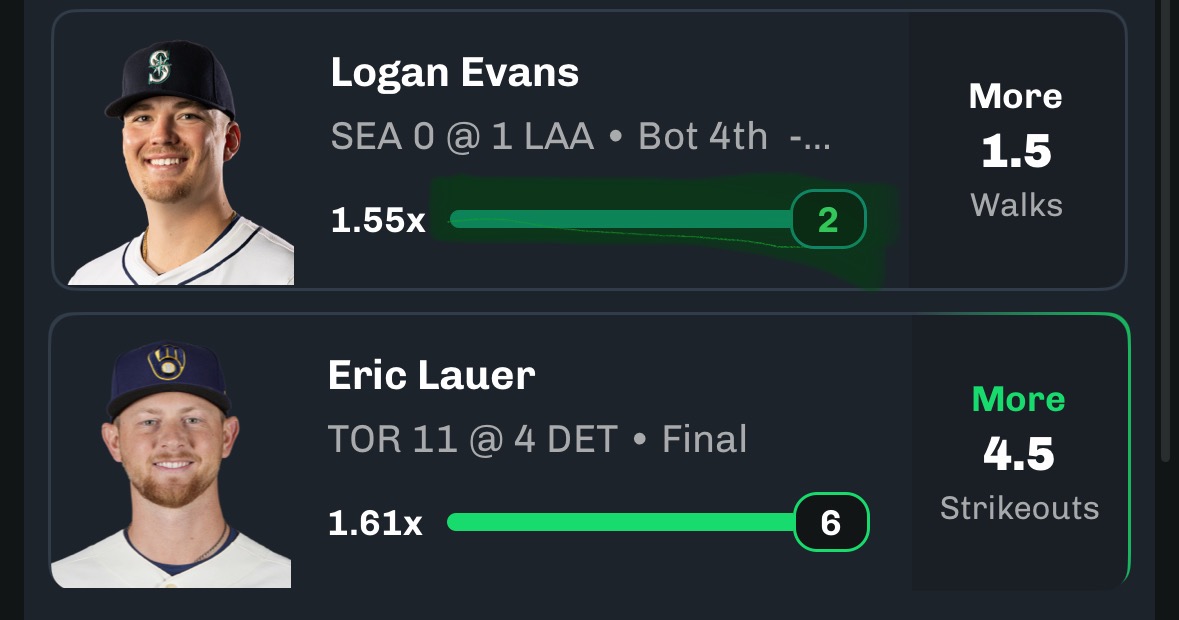Tap the white More label for Evans
Viewport: 1179px width, 620px height.
pyautogui.click(x=1016, y=96)
